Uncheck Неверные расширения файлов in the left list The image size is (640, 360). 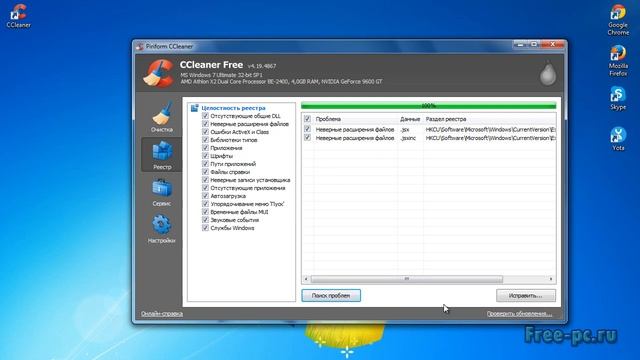coord(205,124)
